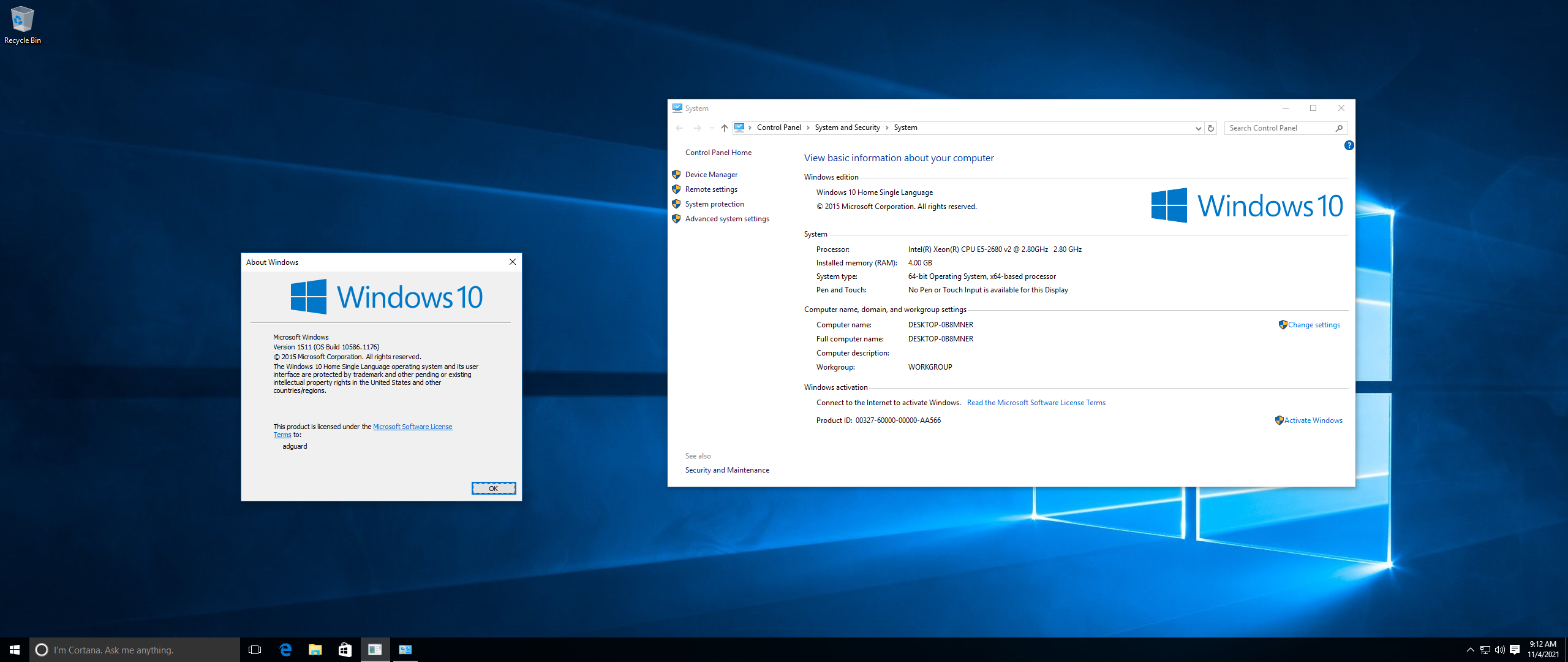The image size is (1568, 662).
Task: Maximize the System window
Action: pyautogui.click(x=1313, y=108)
